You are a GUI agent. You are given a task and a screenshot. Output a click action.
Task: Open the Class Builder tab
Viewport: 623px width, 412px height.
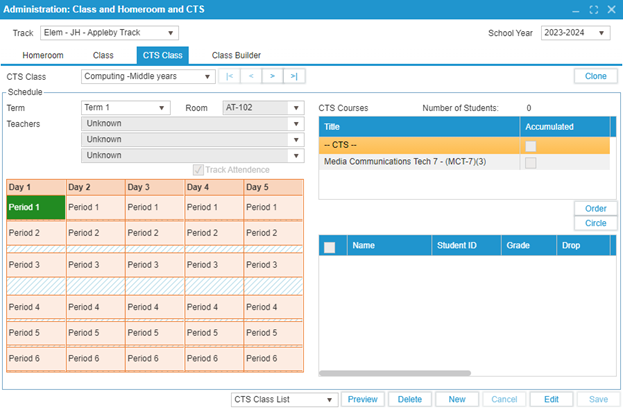(x=237, y=55)
